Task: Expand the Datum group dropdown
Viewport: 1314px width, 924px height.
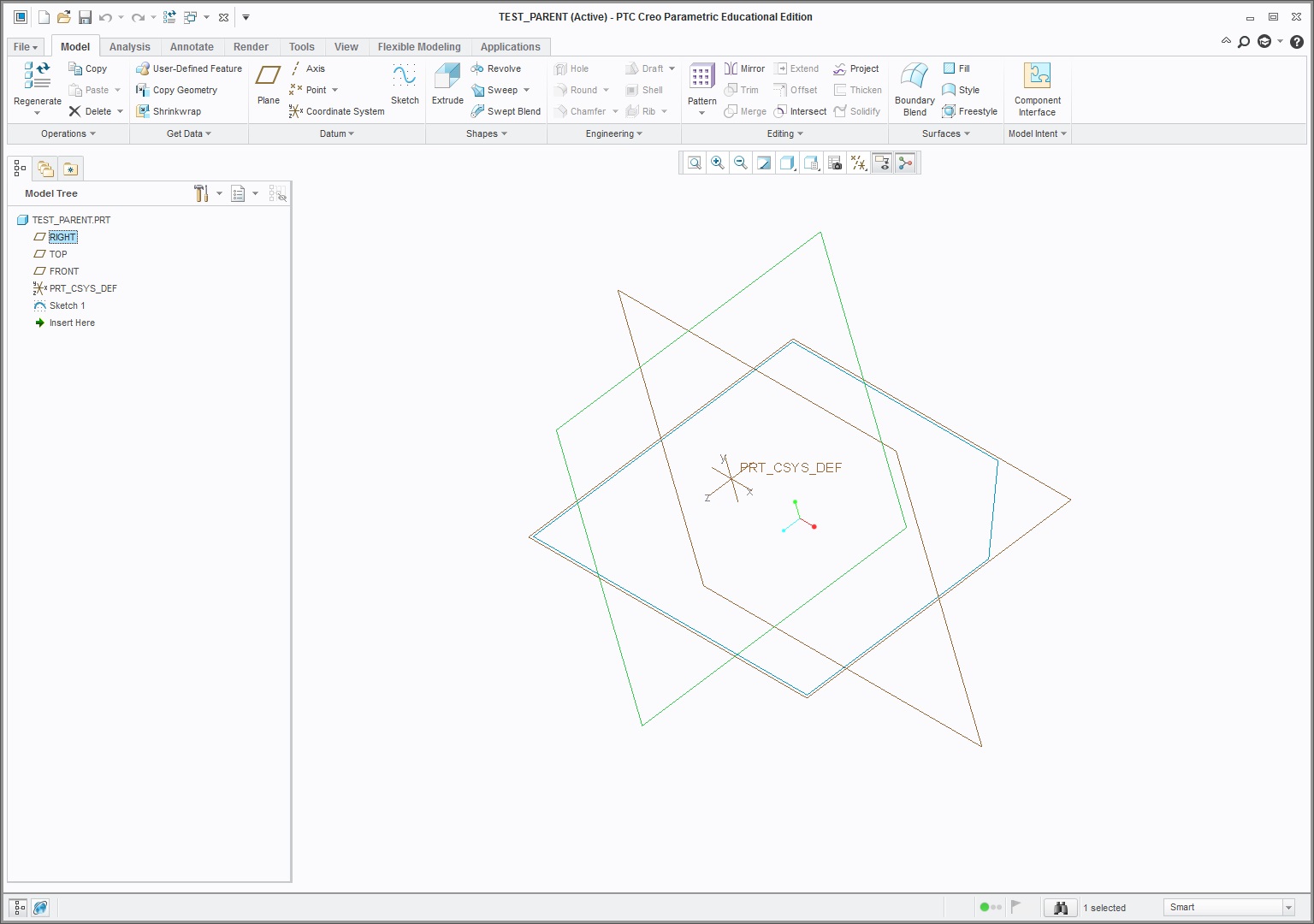Action: 337,133
